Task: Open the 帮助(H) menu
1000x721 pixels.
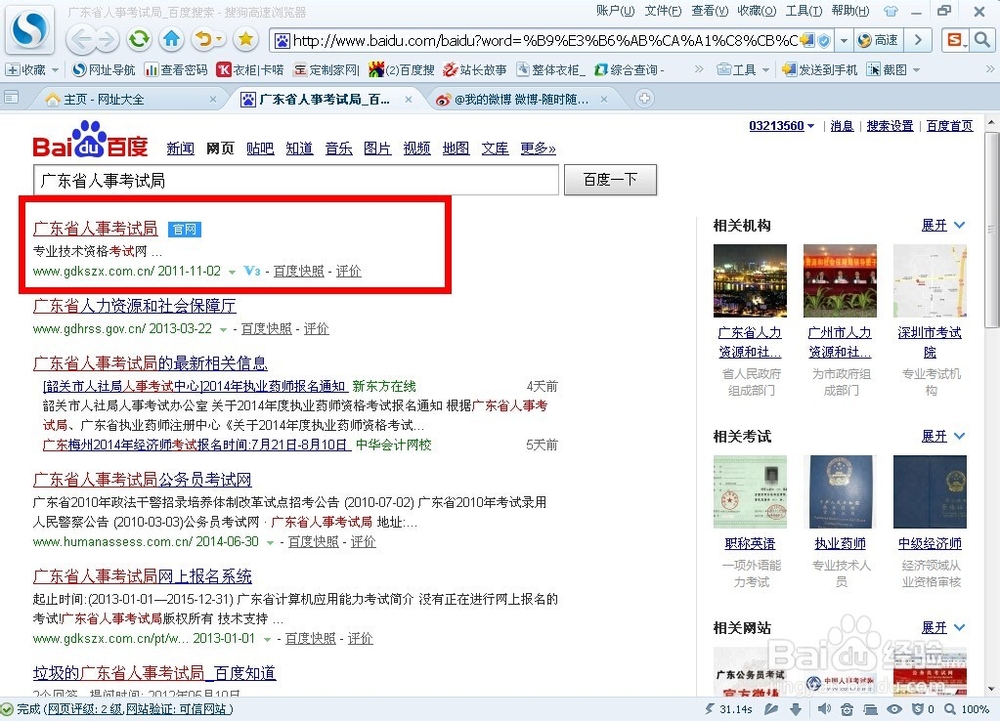Action: tap(850, 11)
